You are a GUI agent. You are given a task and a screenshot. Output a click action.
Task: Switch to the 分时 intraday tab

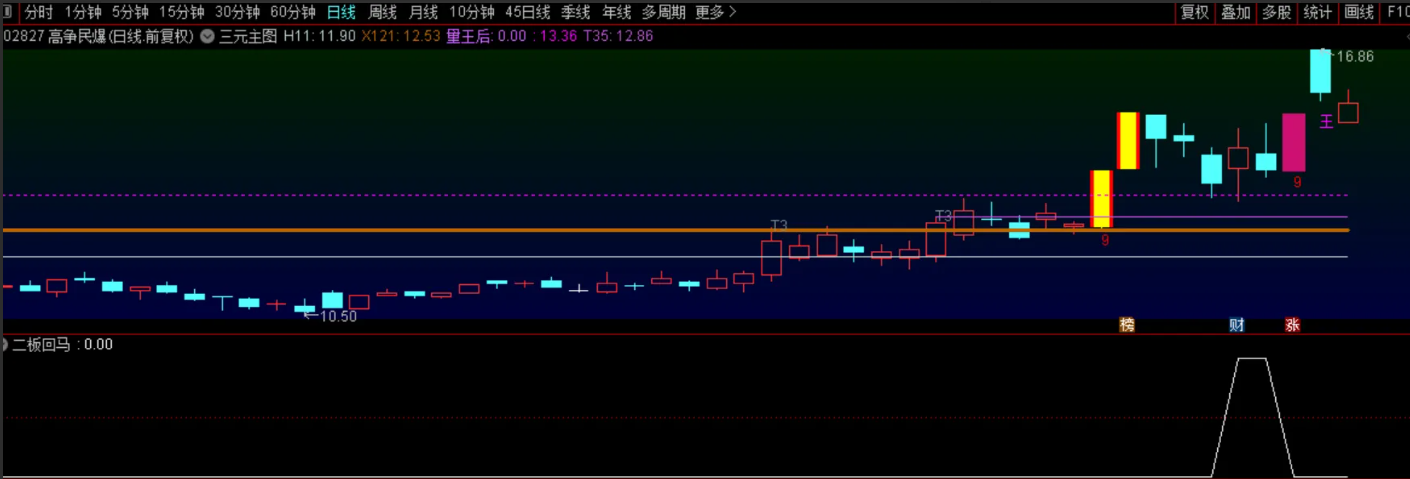38,12
